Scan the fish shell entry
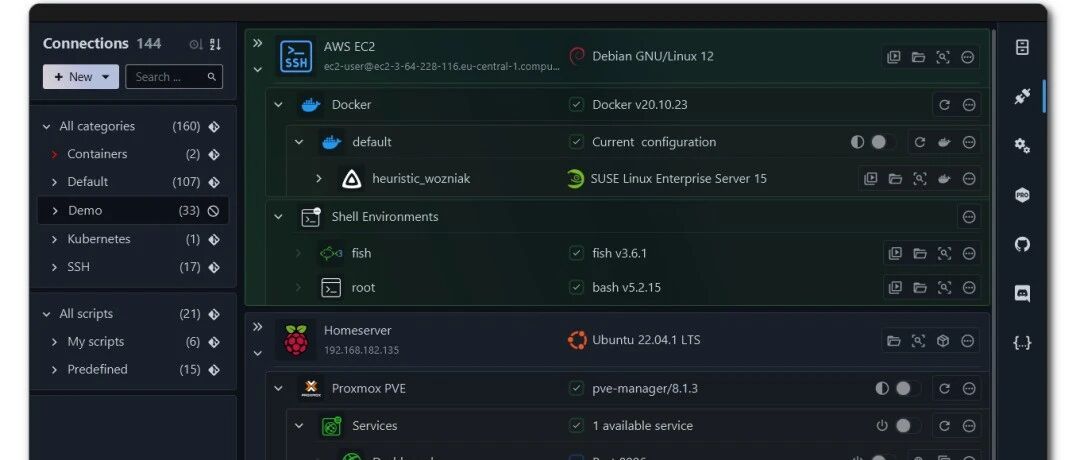Screen dimensions: 1080x460 tap(944, 253)
